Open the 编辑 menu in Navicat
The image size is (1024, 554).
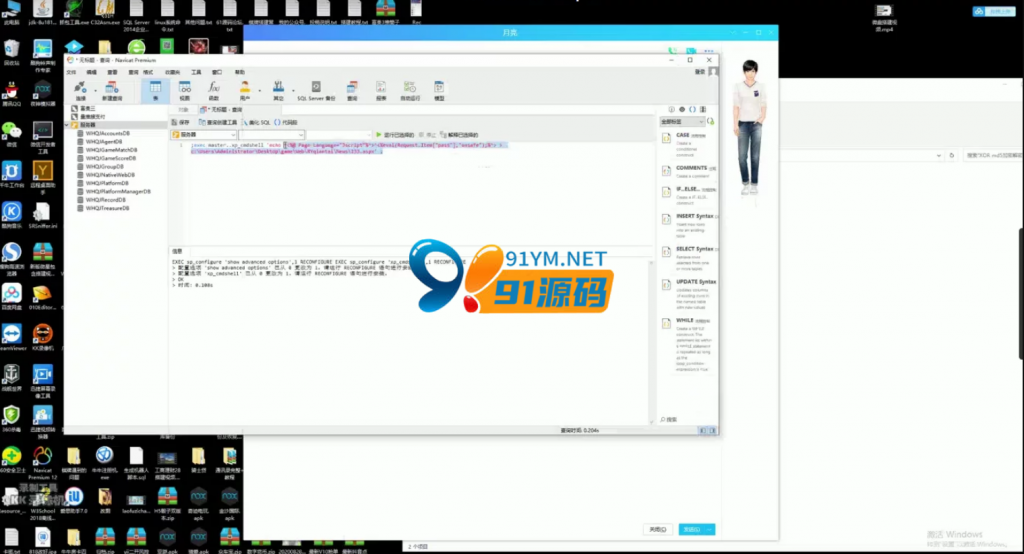92,72
